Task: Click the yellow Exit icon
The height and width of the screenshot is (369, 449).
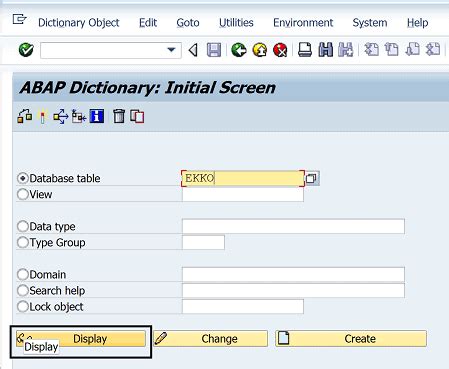Action: click(260, 50)
